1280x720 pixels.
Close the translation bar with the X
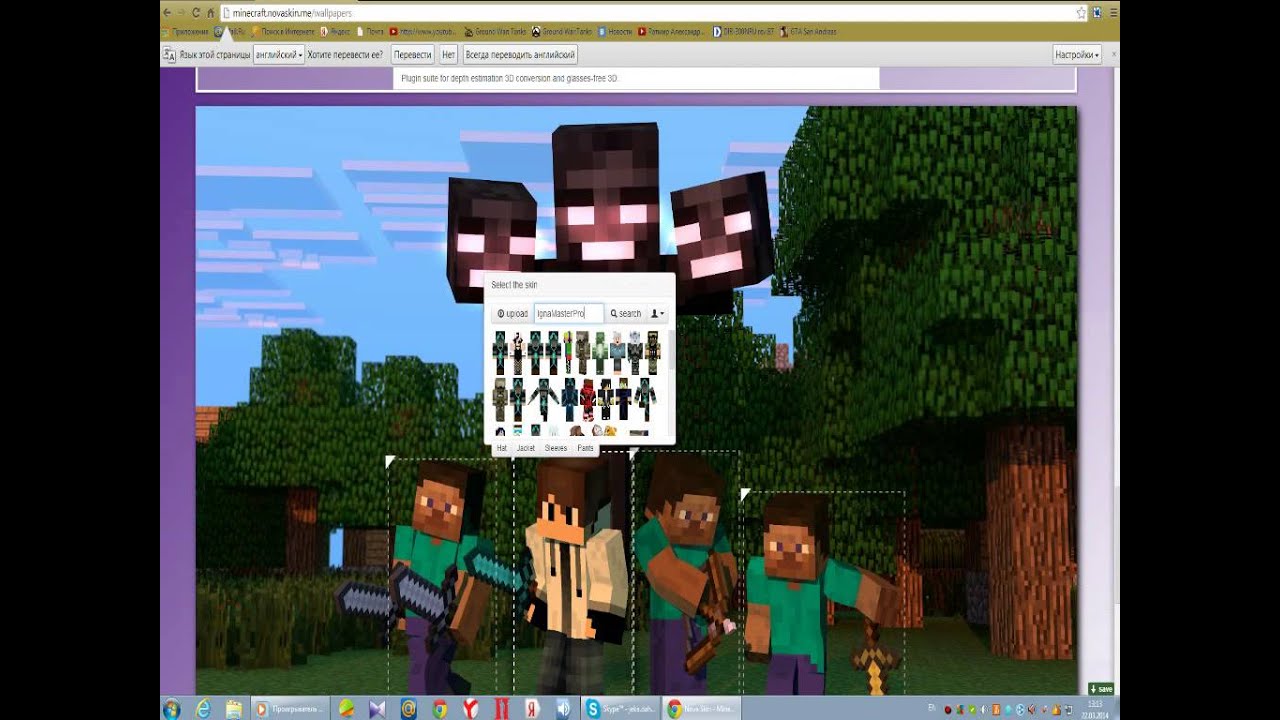[1114, 55]
